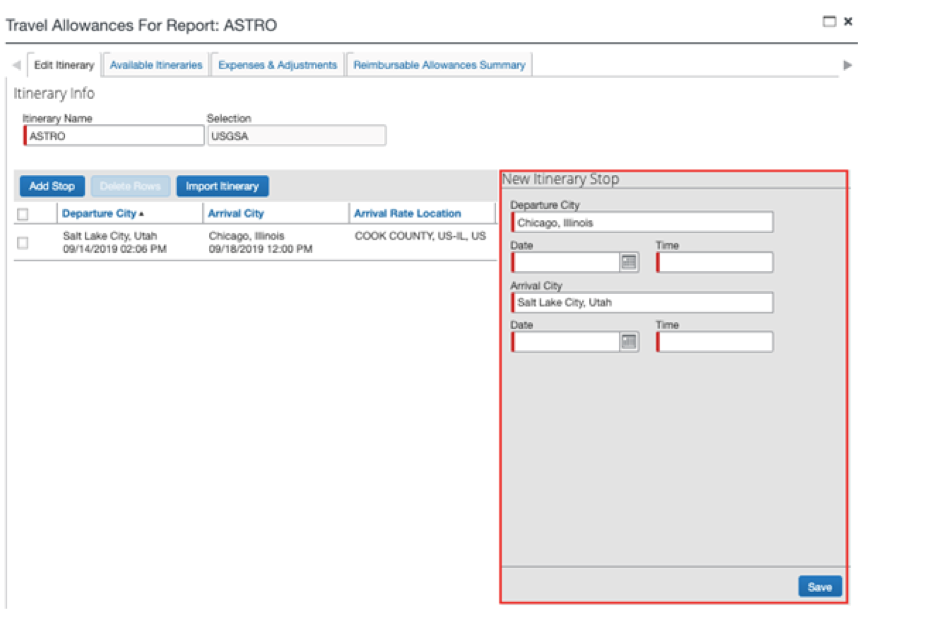
Task: Close the Travel Allowances dialog
Action: (848, 22)
